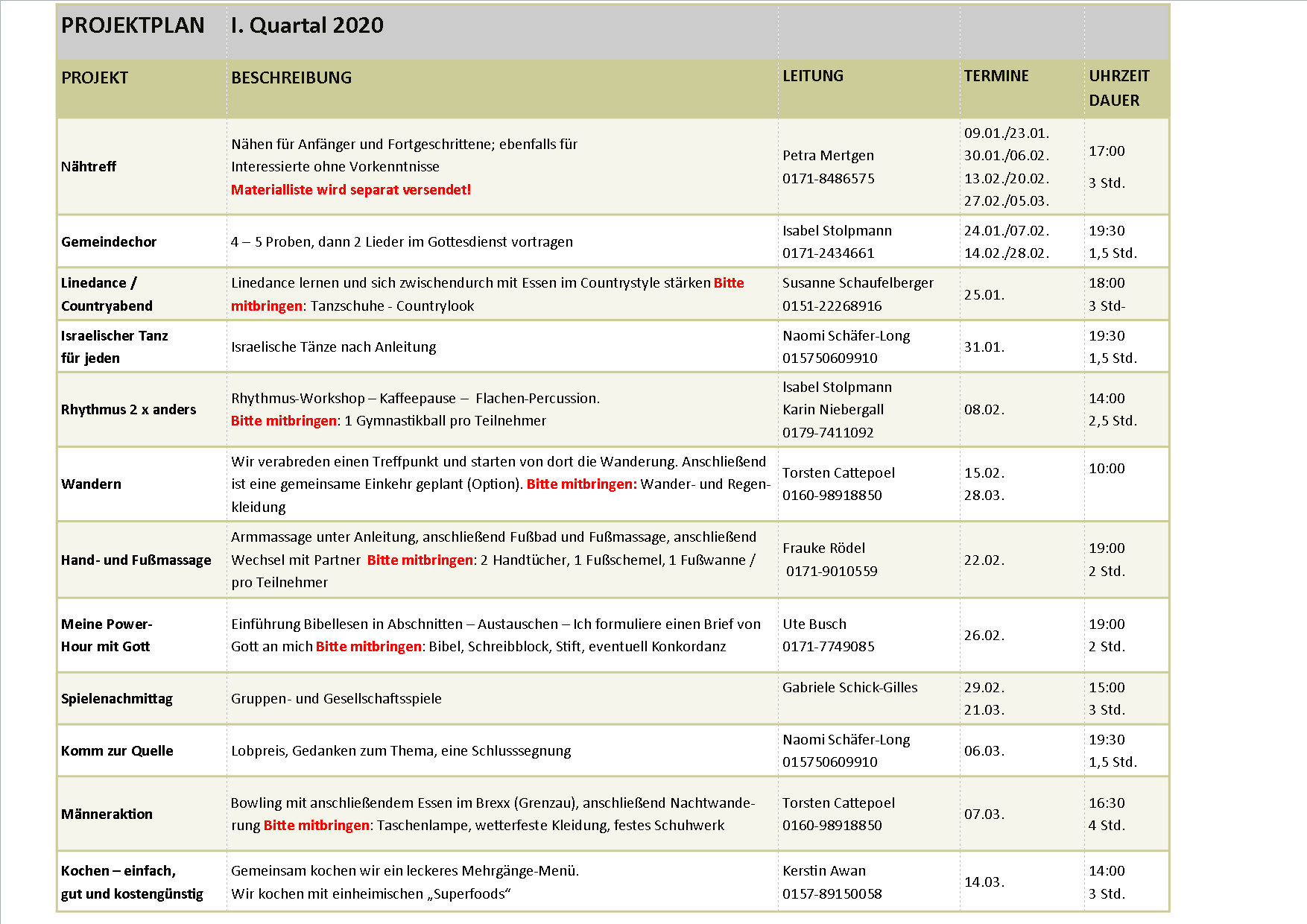The width and height of the screenshot is (1307, 924).
Task: Click the name Karin Niebergall
Action: pyautogui.click(x=833, y=410)
